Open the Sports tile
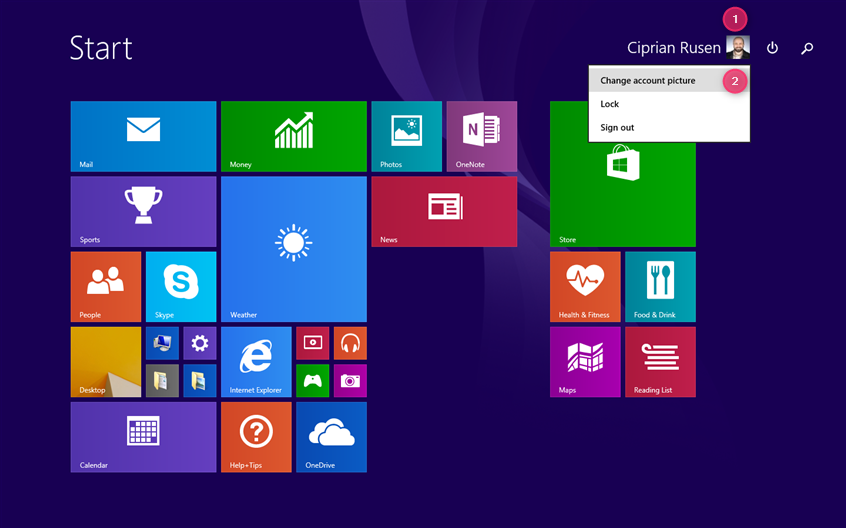The height and width of the screenshot is (528, 846). click(144, 211)
